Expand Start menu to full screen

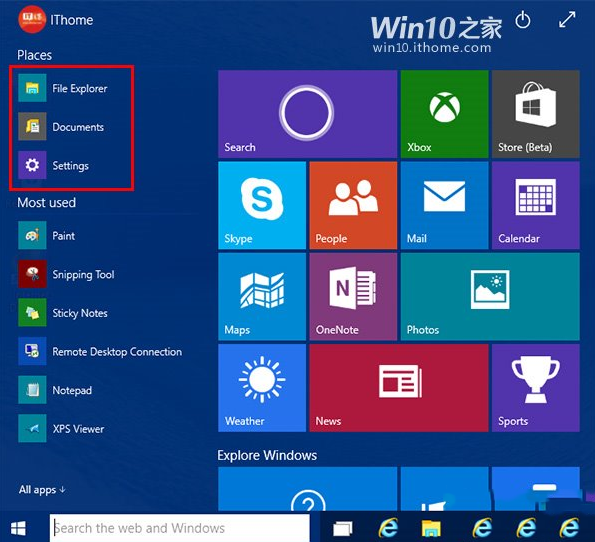point(567,20)
